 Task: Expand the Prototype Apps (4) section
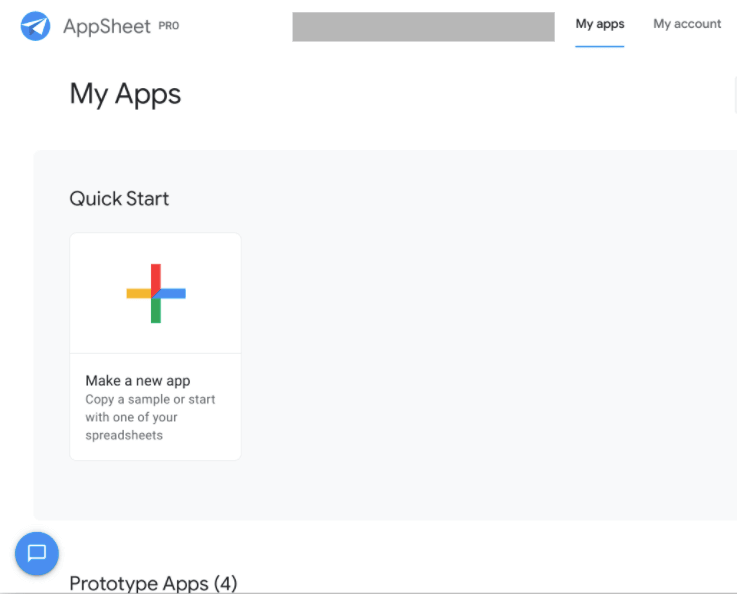(153, 583)
